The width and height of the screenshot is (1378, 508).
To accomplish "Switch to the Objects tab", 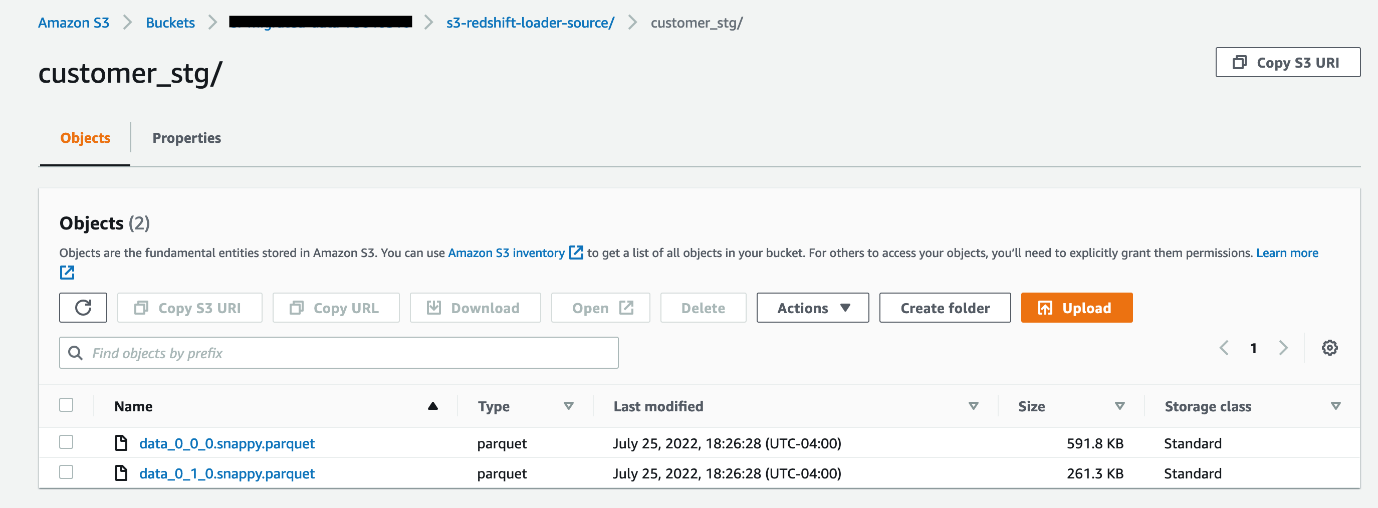I will [85, 138].
